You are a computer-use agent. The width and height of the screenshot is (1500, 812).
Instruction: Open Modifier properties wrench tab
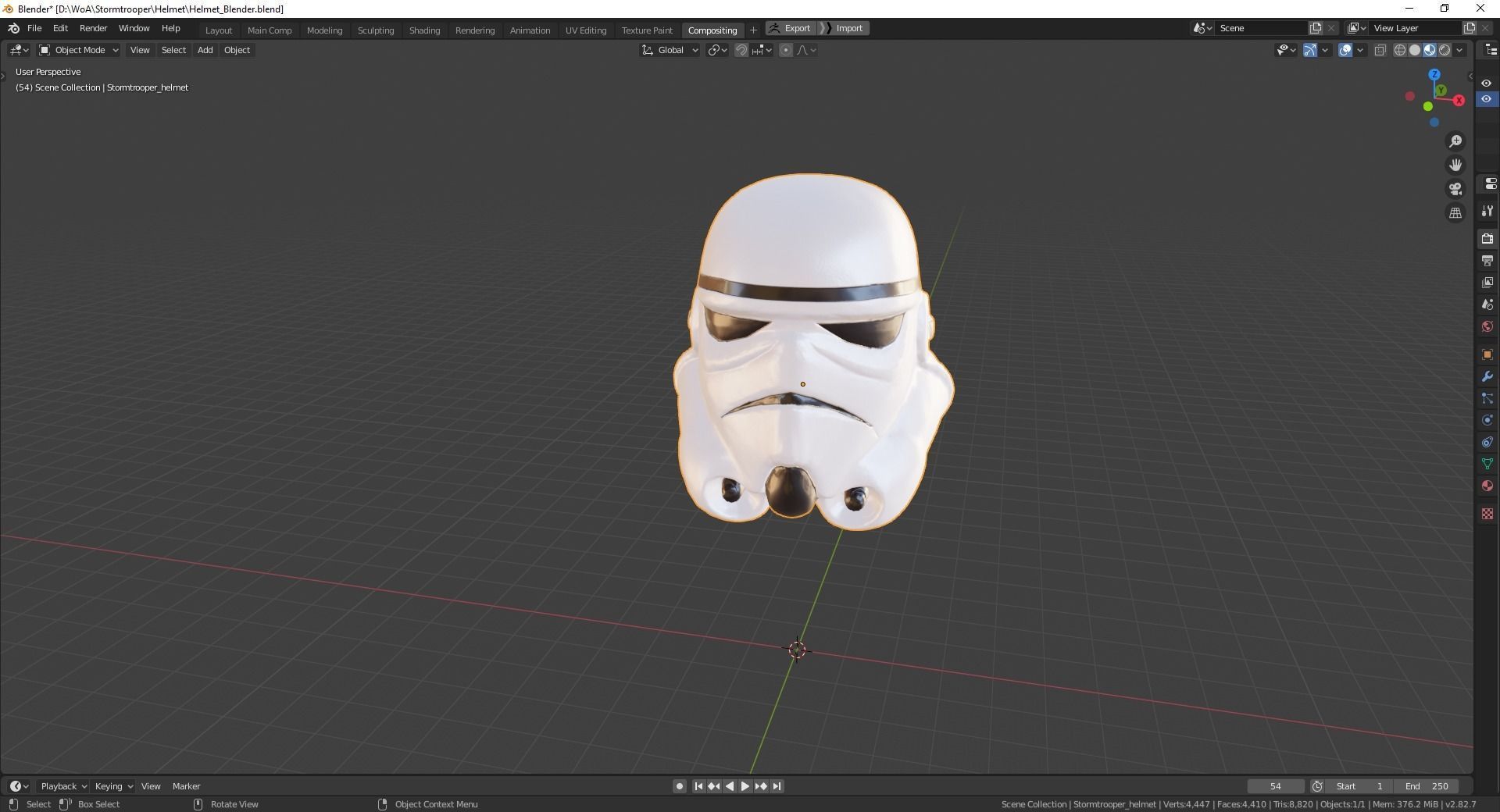point(1487,376)
